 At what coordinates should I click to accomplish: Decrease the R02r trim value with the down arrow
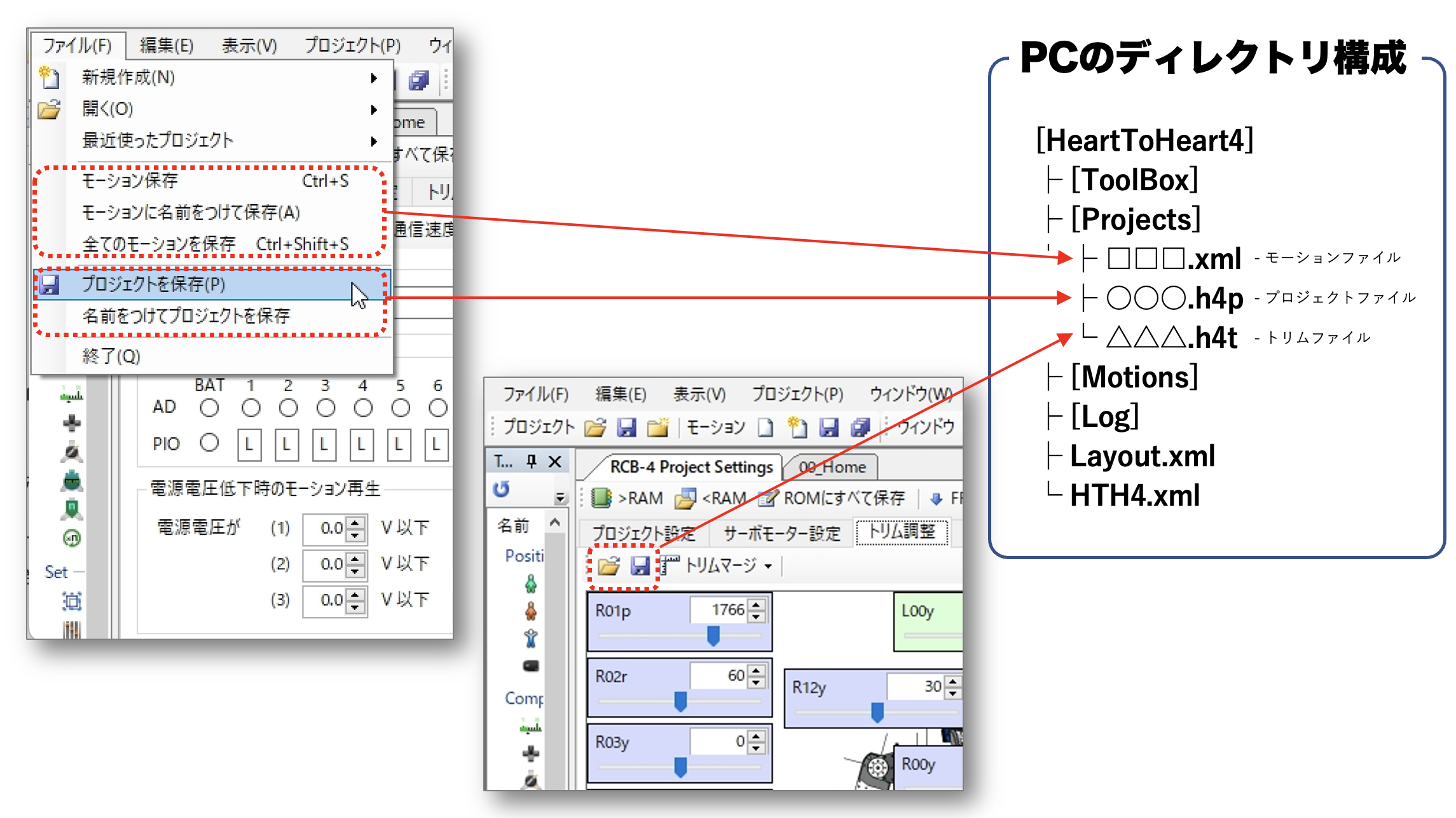click(x=756, y=683)
